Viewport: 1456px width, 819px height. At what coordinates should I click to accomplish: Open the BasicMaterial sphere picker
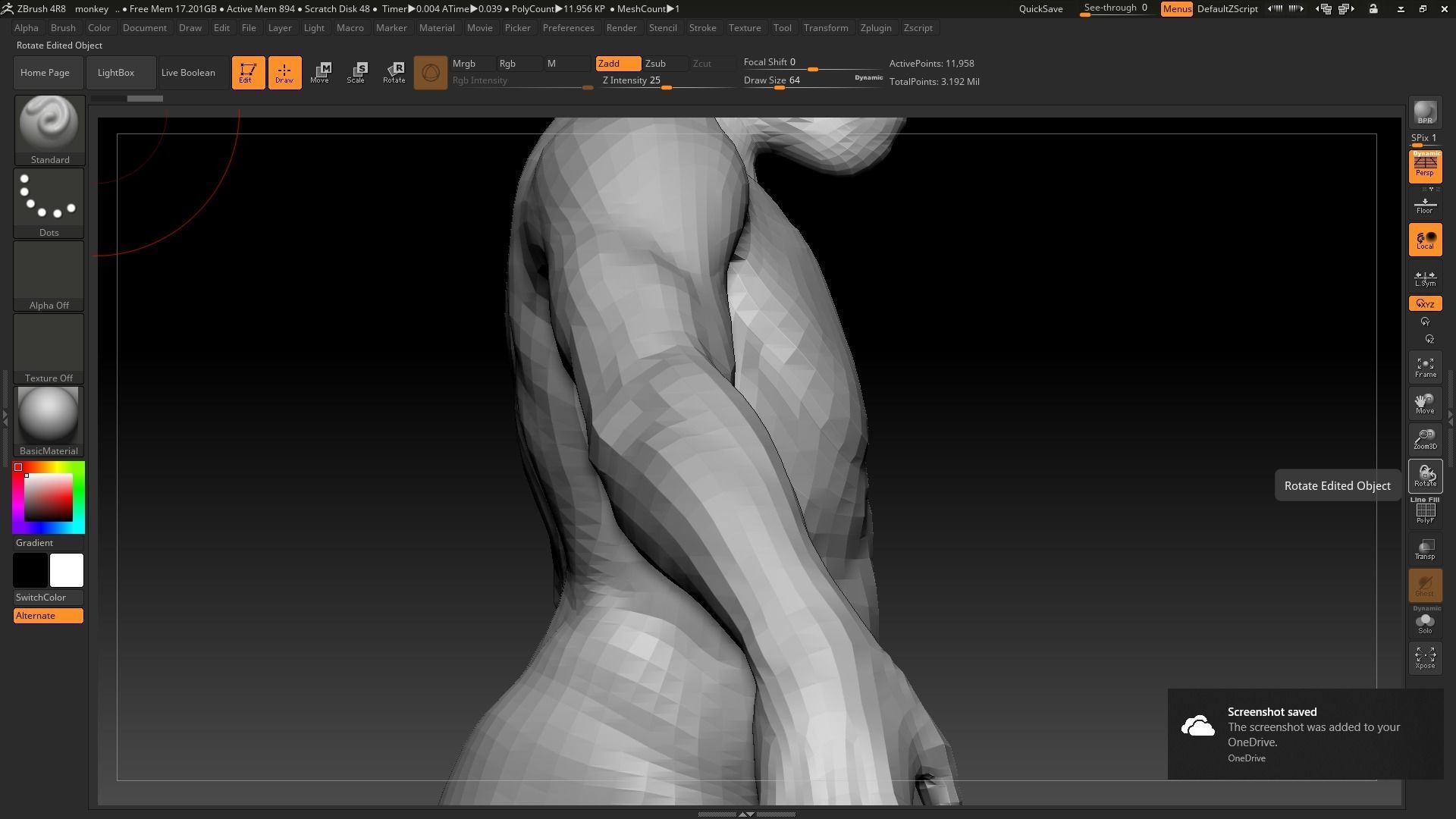[x=49, y=421]
